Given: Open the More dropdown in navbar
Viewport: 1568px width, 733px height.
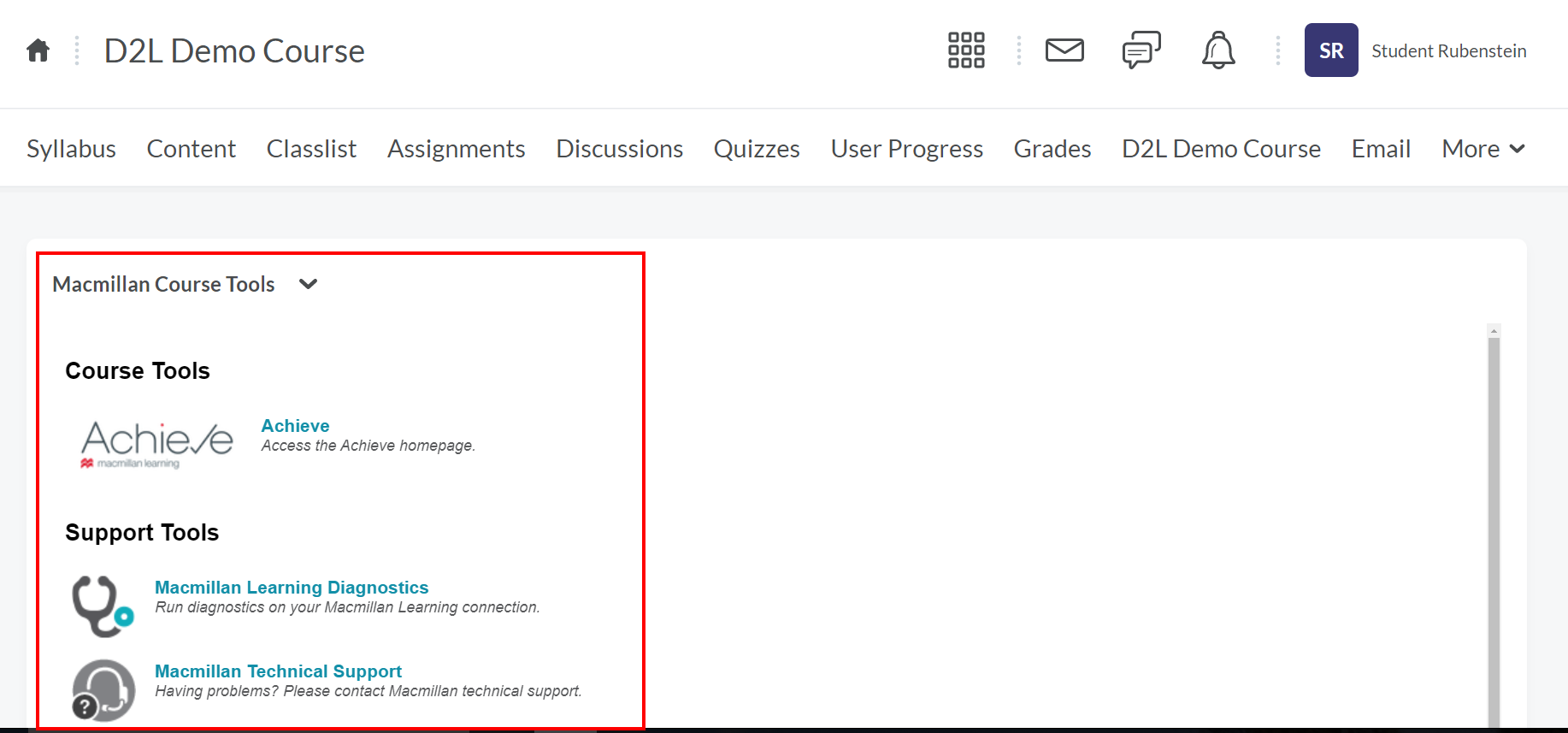Looking at the screenshot, I should click(x=1483, y=149).
